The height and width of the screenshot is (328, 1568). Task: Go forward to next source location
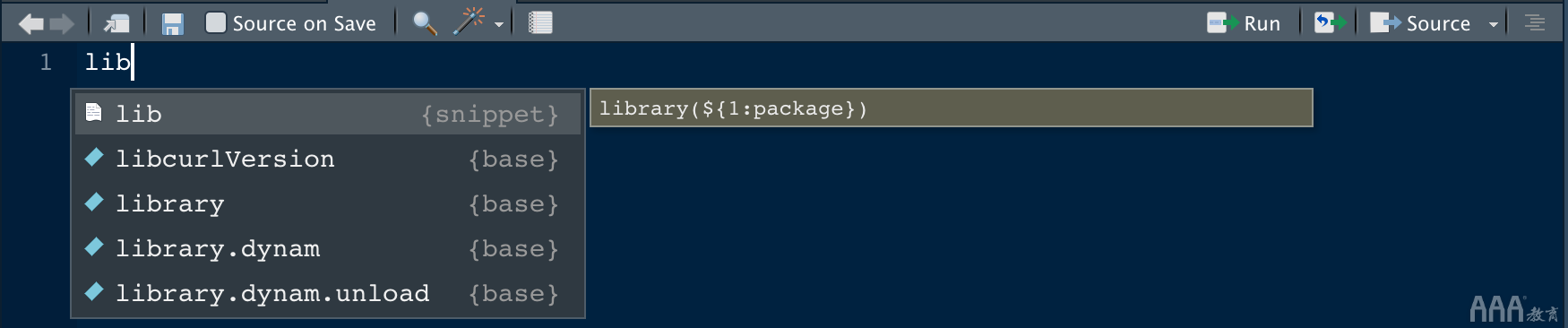(x=62, y=23)
